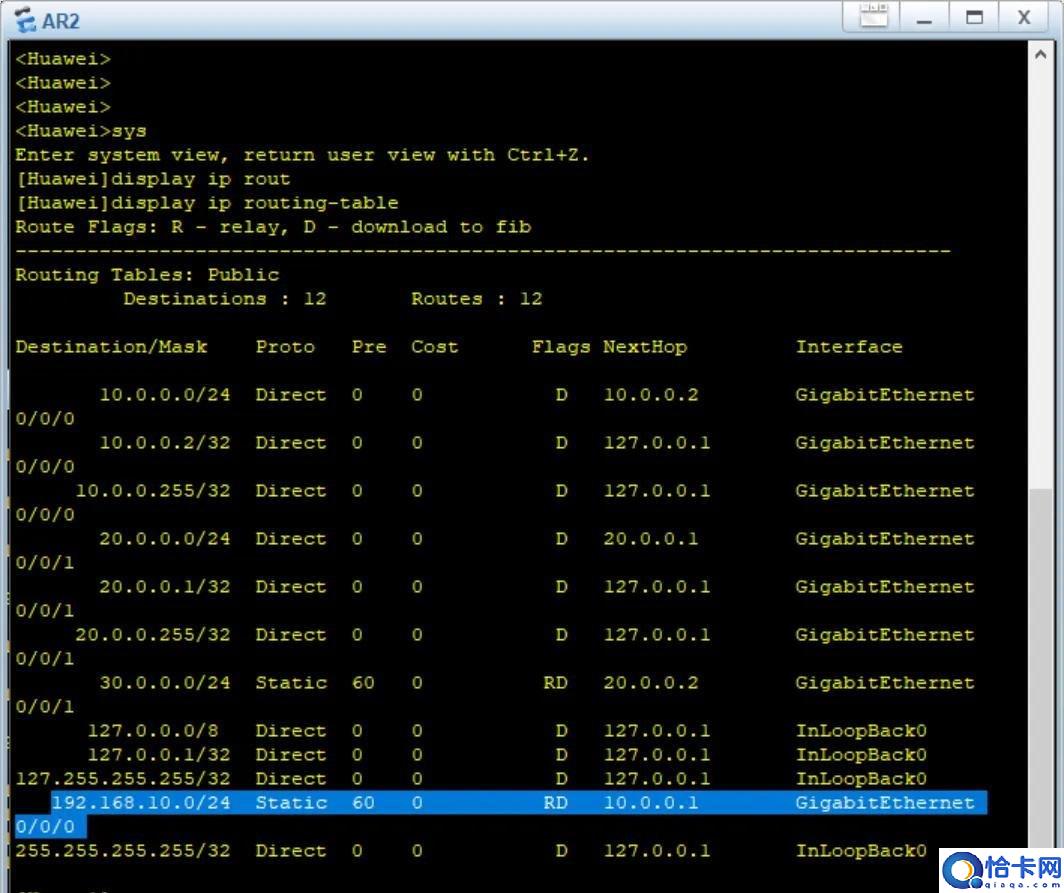Click the Cost column header
Viewport: 1064px width, 893px height.
435,347
